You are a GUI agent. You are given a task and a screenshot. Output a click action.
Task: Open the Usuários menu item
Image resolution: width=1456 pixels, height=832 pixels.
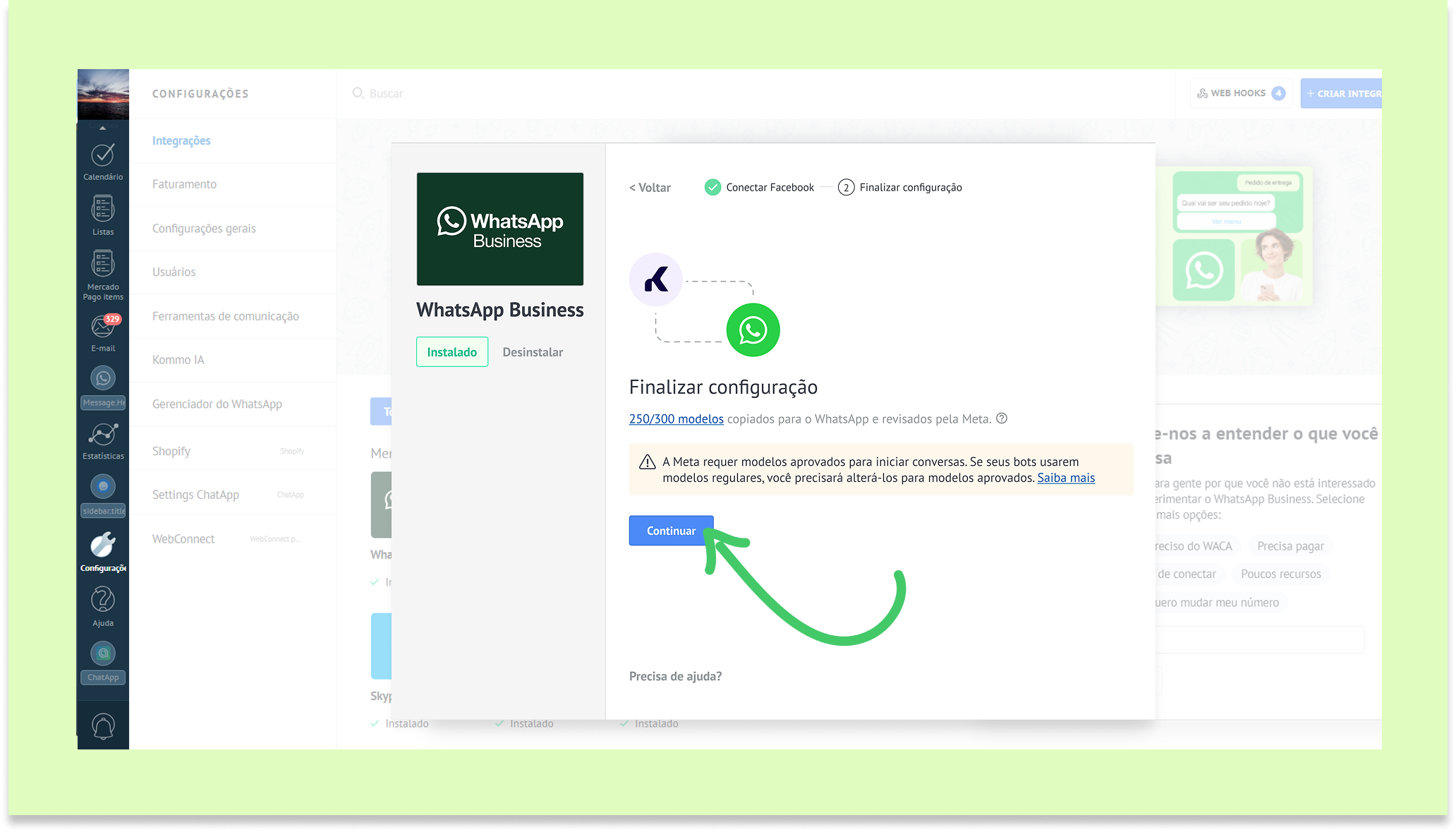[x=174, y=272]
